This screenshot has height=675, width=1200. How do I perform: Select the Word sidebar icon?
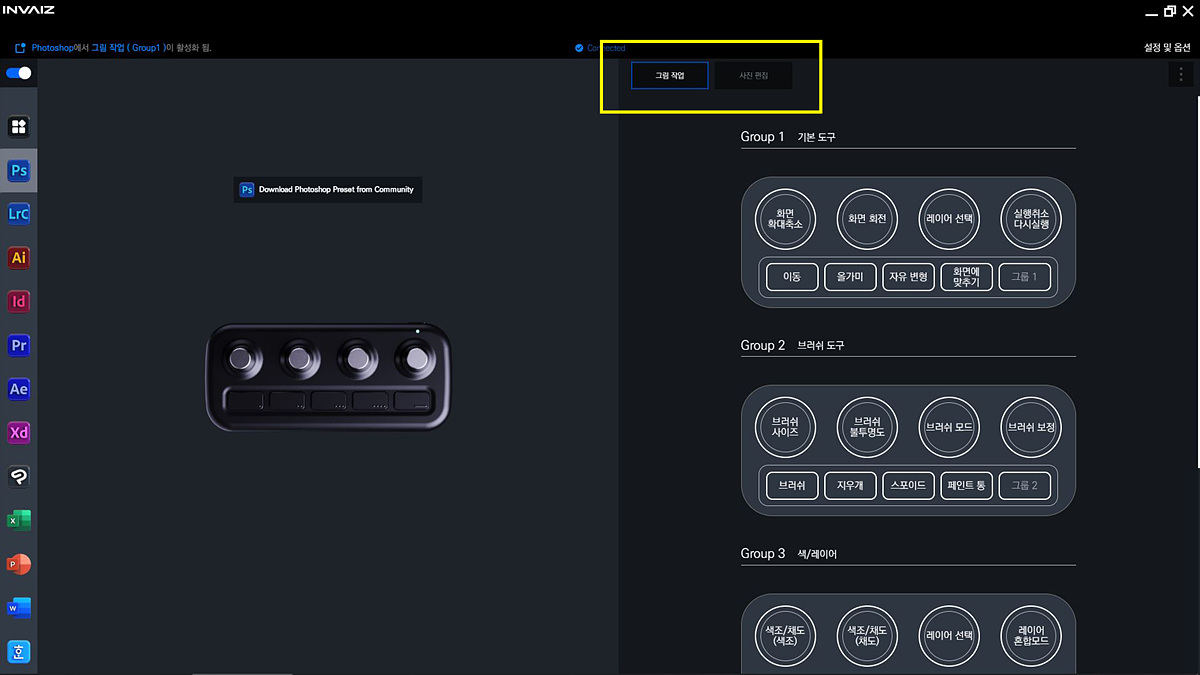point(19,608)
